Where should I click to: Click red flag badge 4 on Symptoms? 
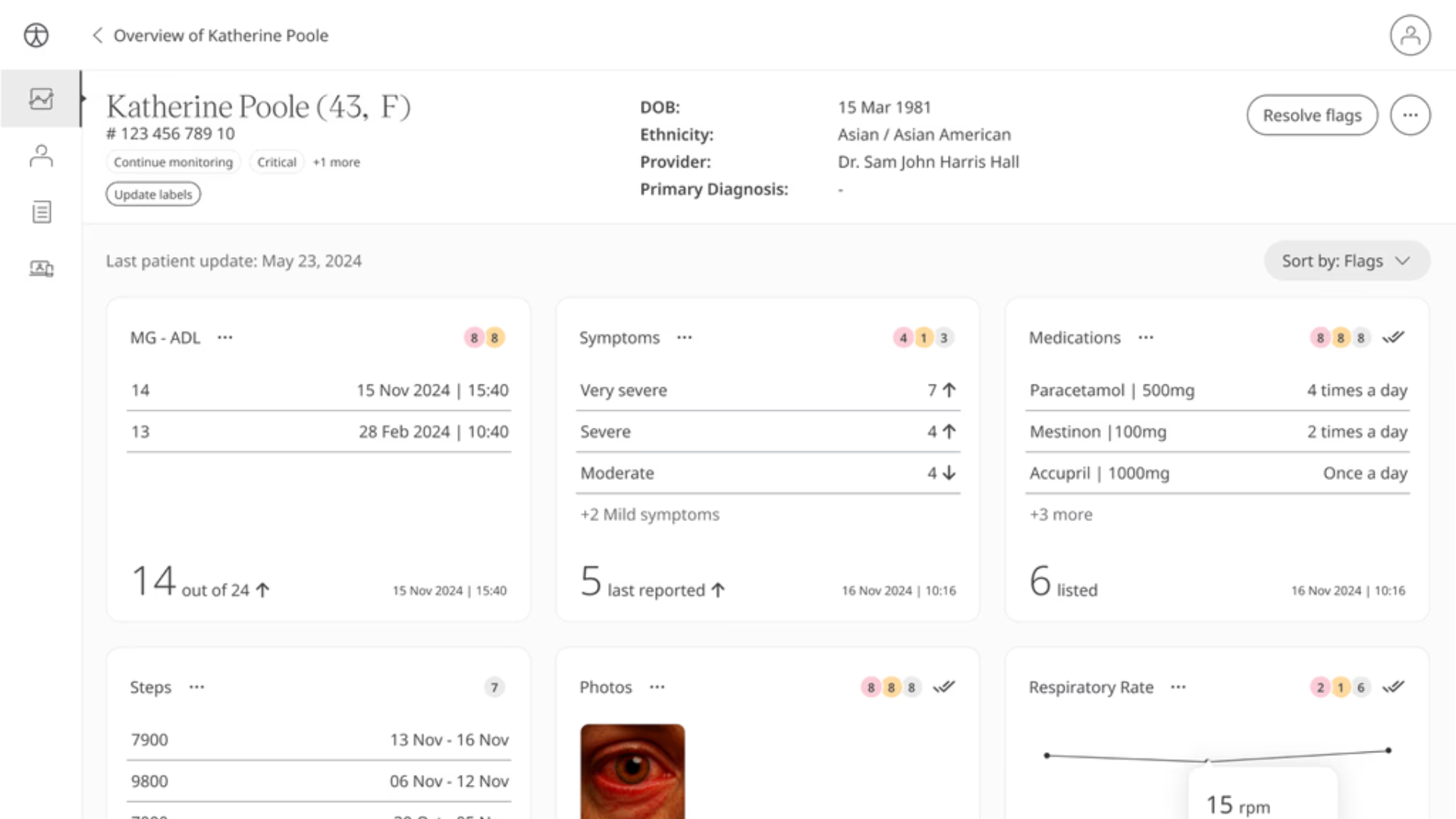[x=903, y=337]
